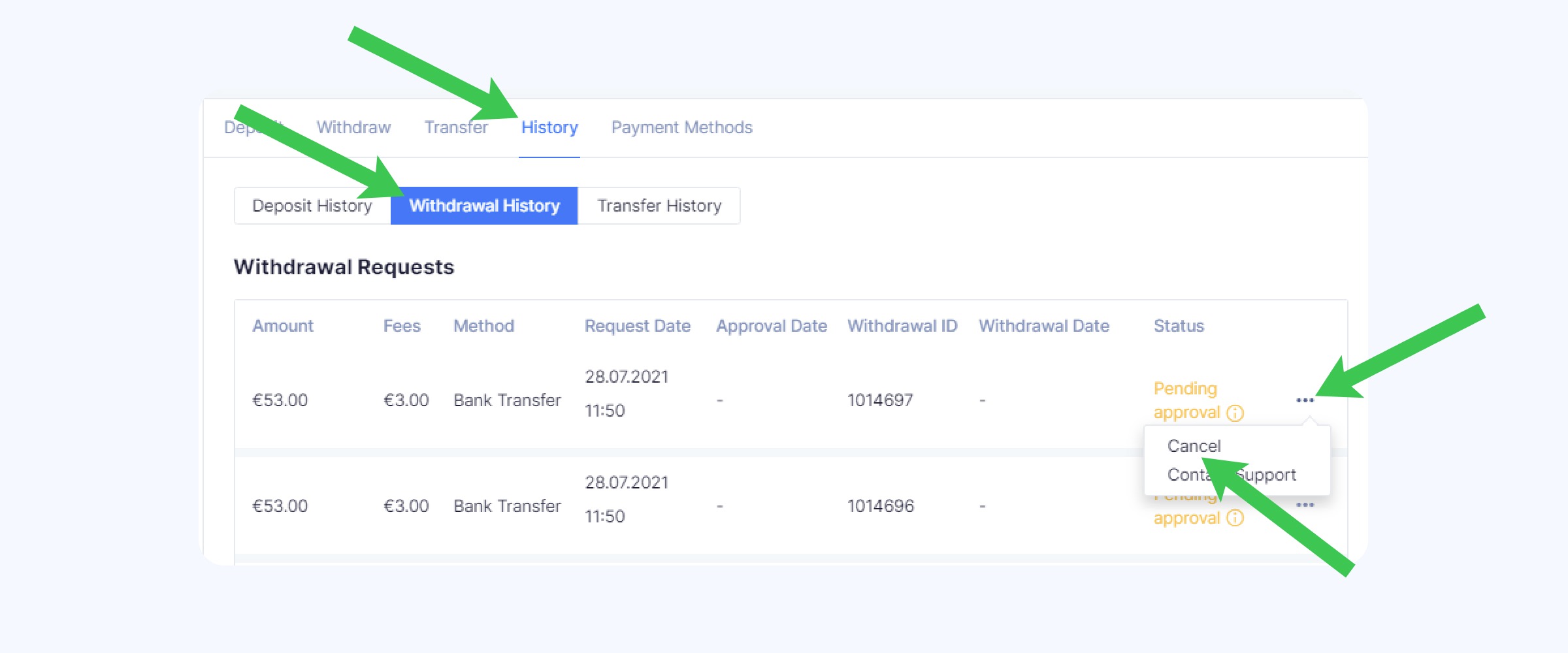Select withdrawal ID 1014696
Image resolution: width=1568 pixels, height=653 pixels.
pyautogui.click(x=881, y=506)
